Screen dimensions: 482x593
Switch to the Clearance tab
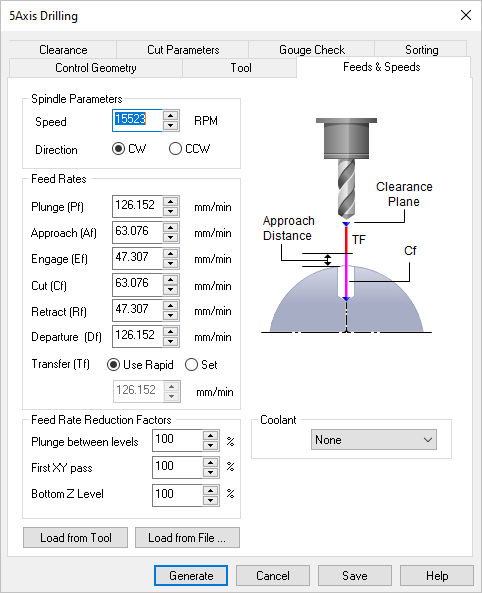pyautogui.click(x=63, y=50)
